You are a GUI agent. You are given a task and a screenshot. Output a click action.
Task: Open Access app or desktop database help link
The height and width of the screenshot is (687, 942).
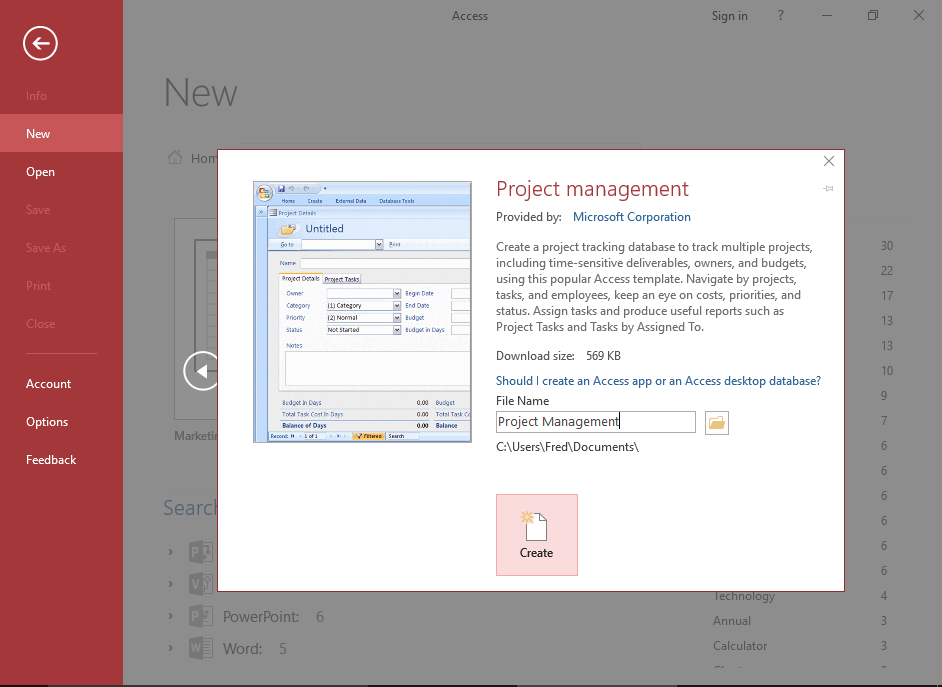[658, 381]
